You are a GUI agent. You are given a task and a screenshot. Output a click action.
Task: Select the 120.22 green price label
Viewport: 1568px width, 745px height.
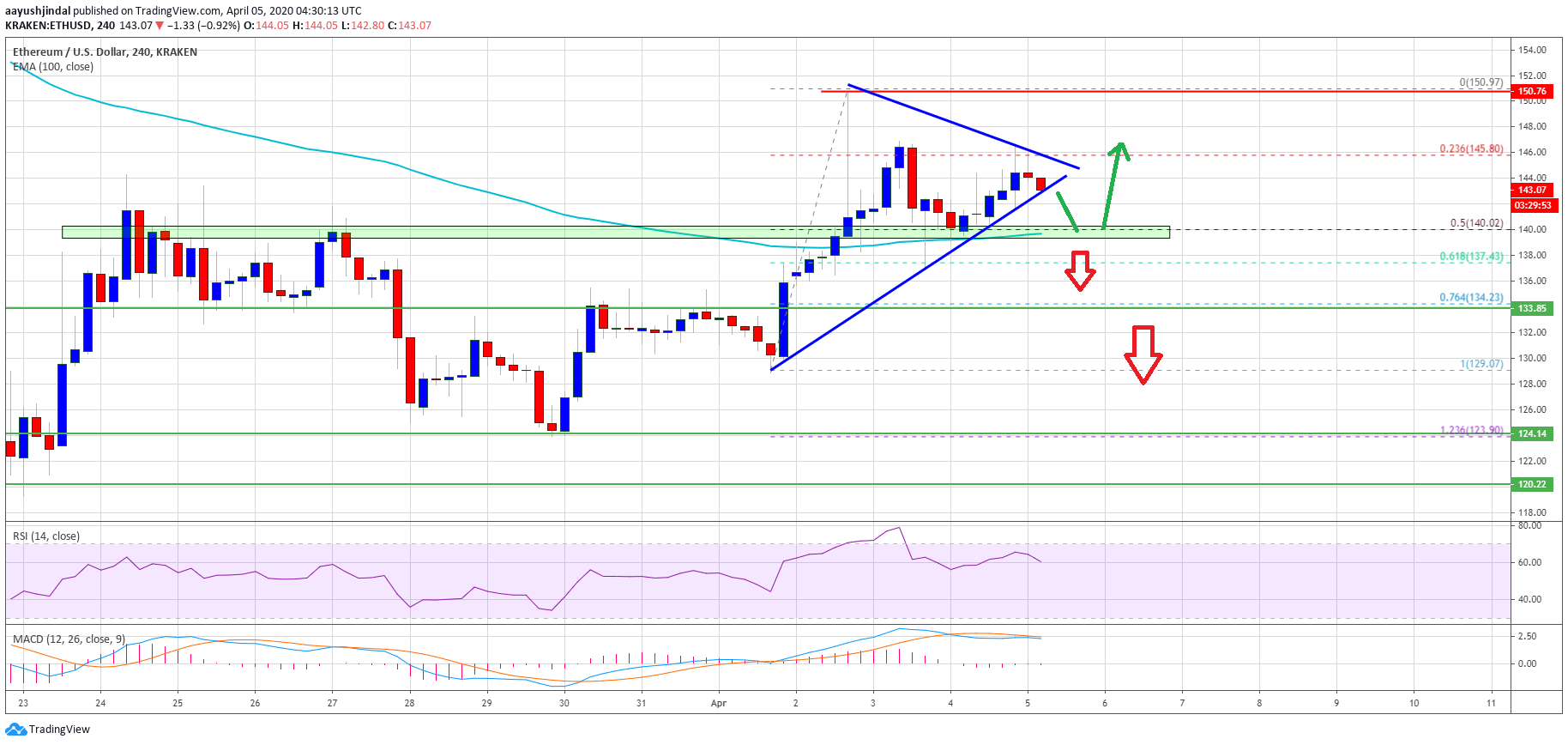1532,484
